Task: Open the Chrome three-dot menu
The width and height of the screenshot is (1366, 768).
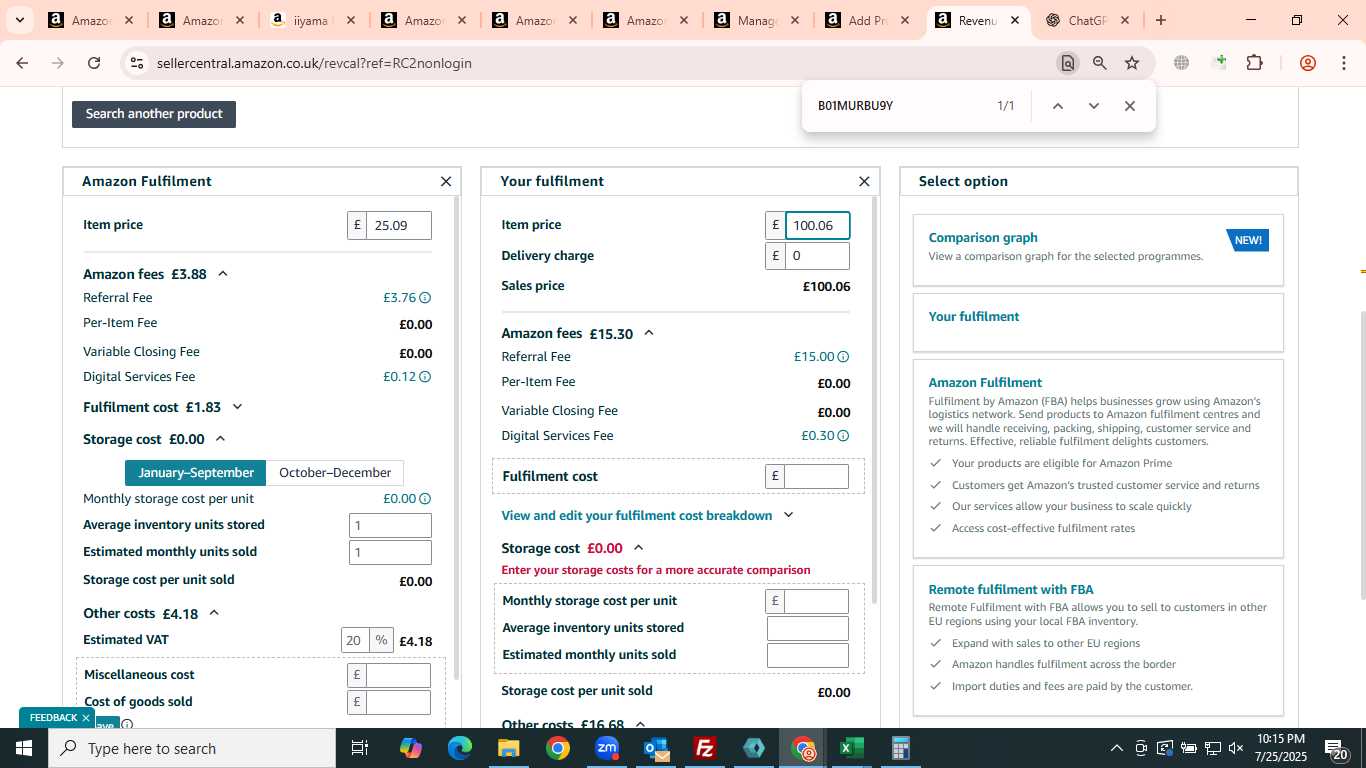Action: tap(1343, 63)
